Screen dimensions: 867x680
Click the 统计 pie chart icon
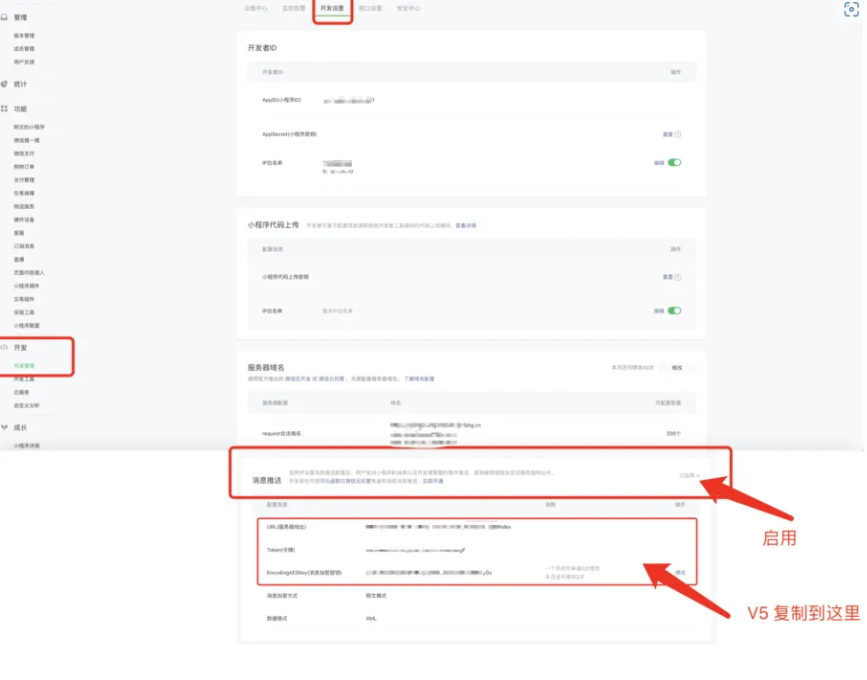click(x=5, y=84)
